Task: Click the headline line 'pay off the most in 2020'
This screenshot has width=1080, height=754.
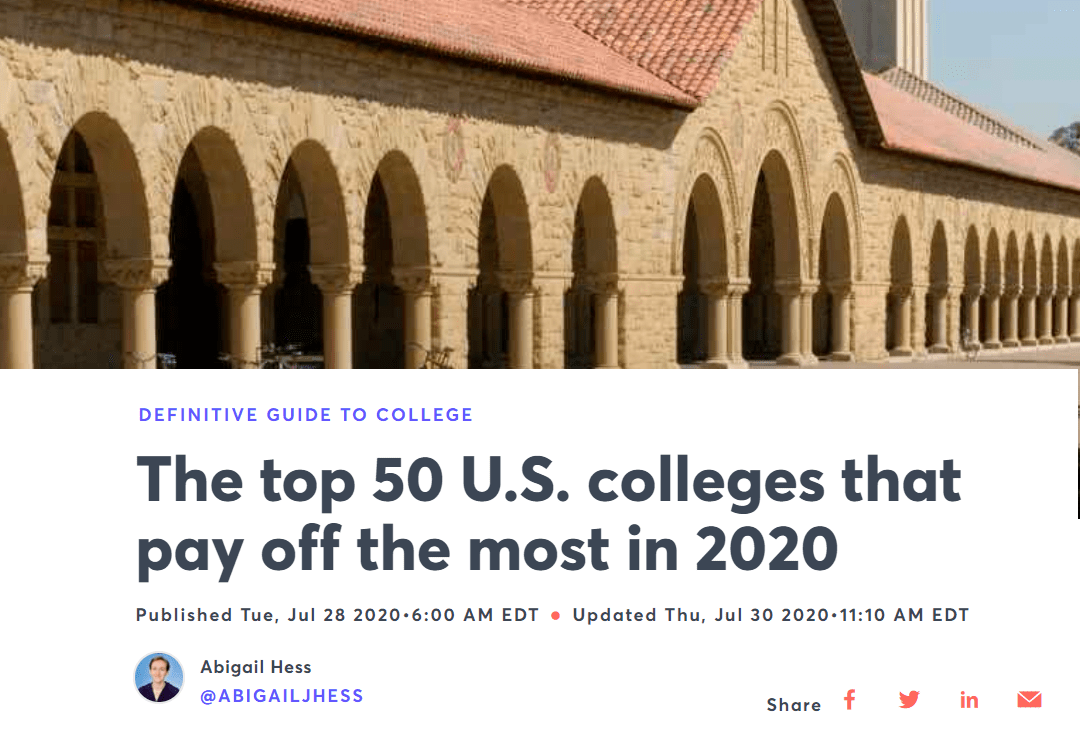Action: (x=487, y=551)
